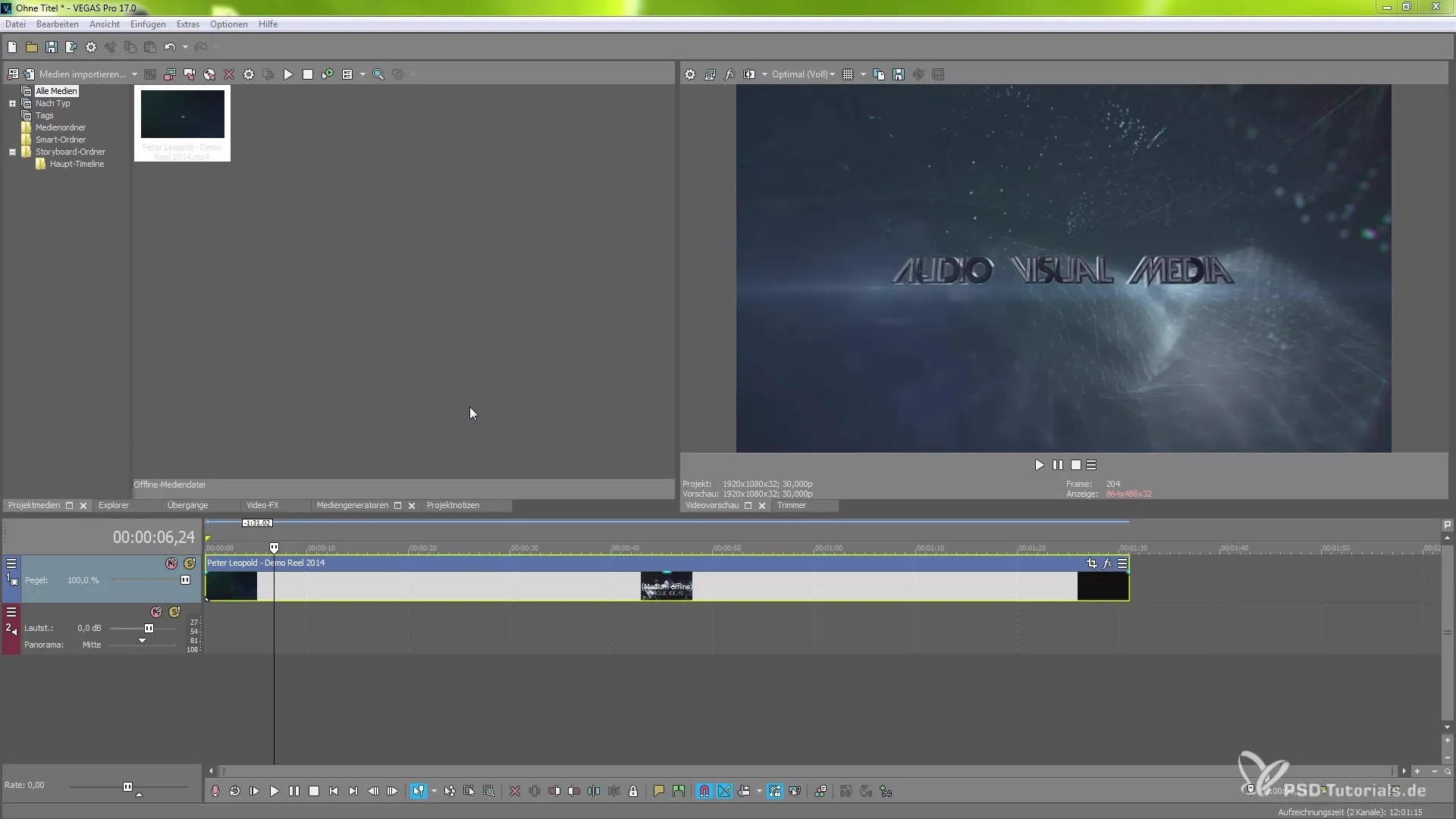
Task: Stop preview in the Projektmedien toolbar
Action: 308,74
